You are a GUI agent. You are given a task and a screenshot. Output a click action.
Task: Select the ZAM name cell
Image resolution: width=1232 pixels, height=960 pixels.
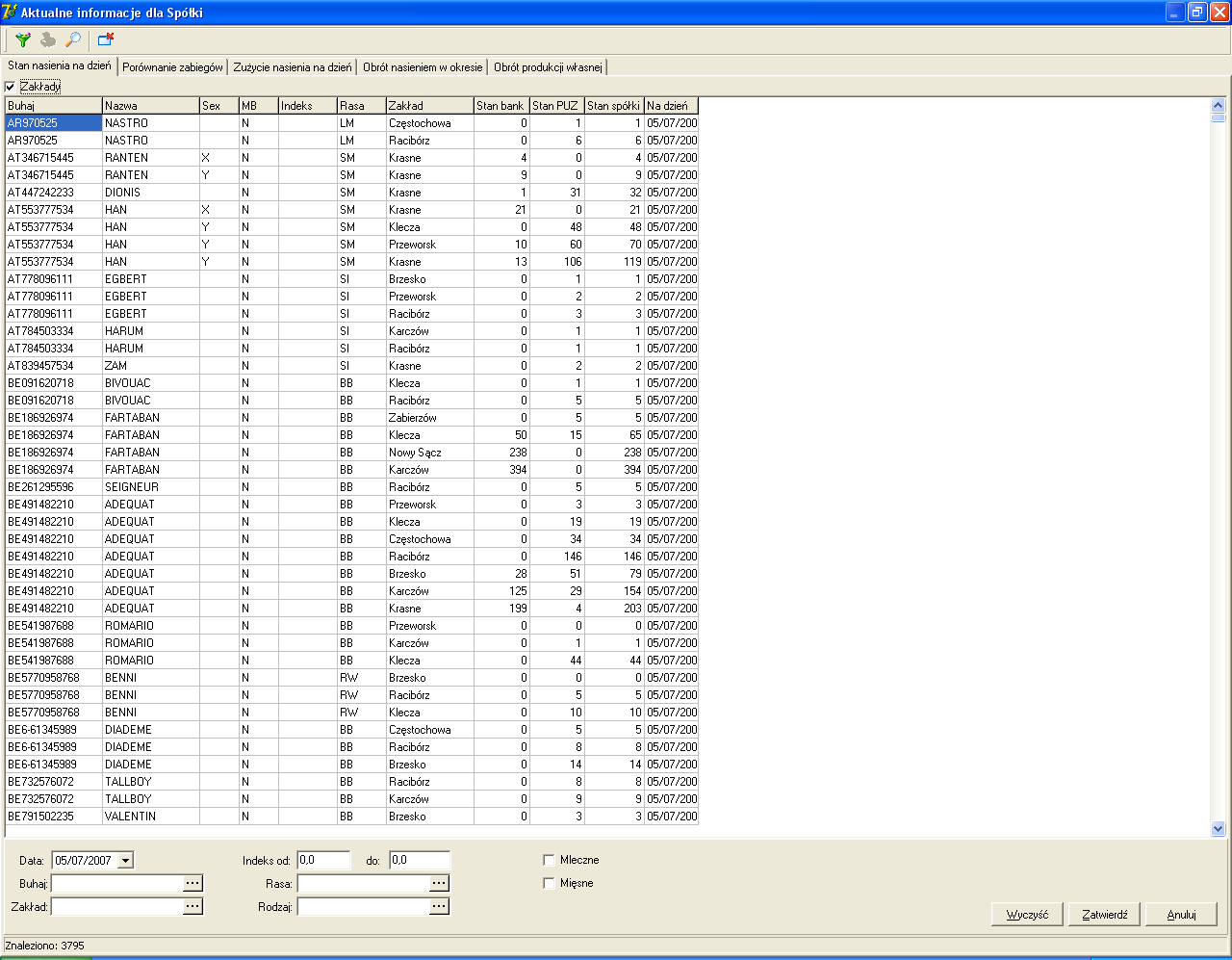coord(151,366)
